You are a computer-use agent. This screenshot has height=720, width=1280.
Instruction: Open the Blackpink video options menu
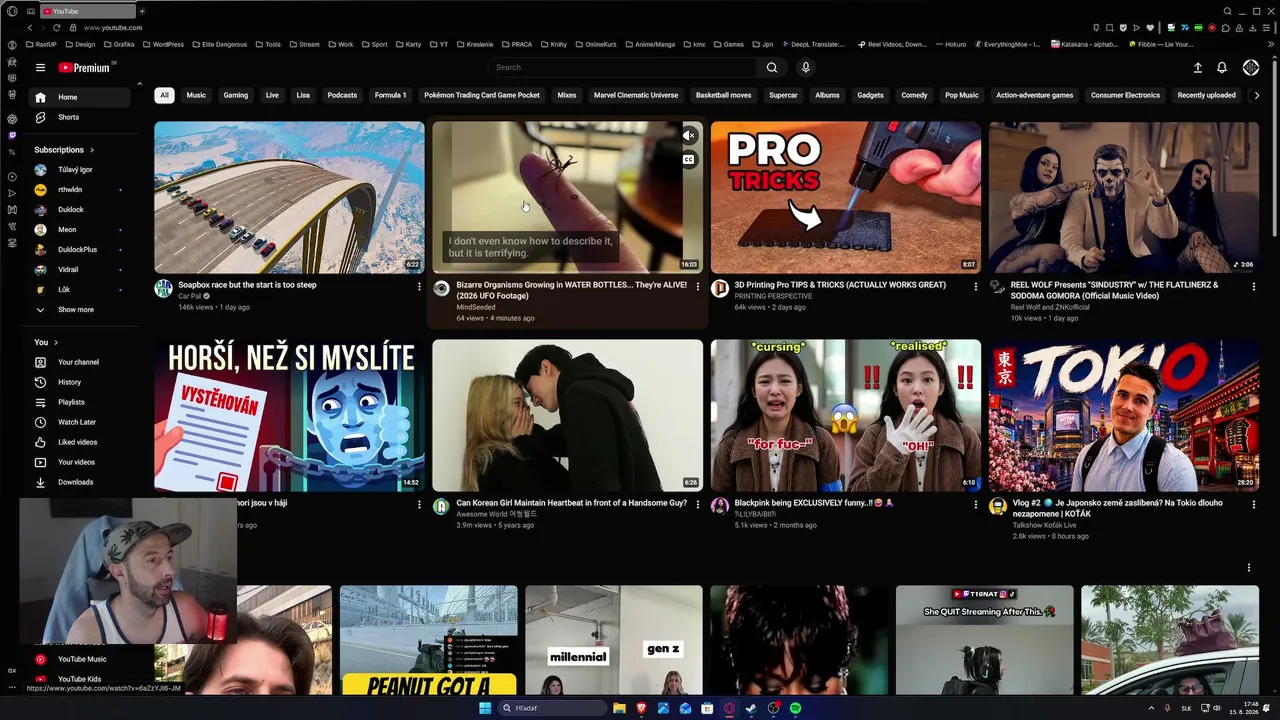[975, 505]
